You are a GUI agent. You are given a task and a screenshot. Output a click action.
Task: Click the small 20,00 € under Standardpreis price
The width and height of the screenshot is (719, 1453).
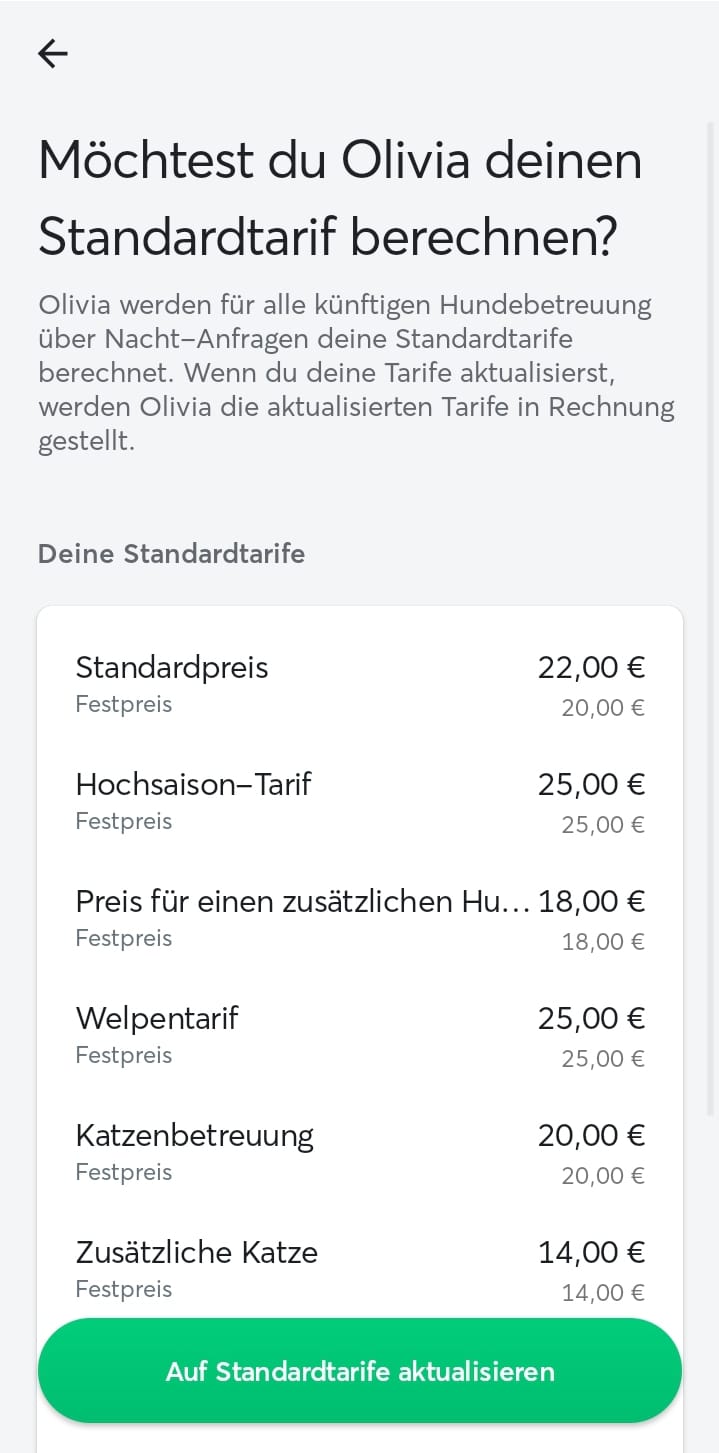pos(602,708)
